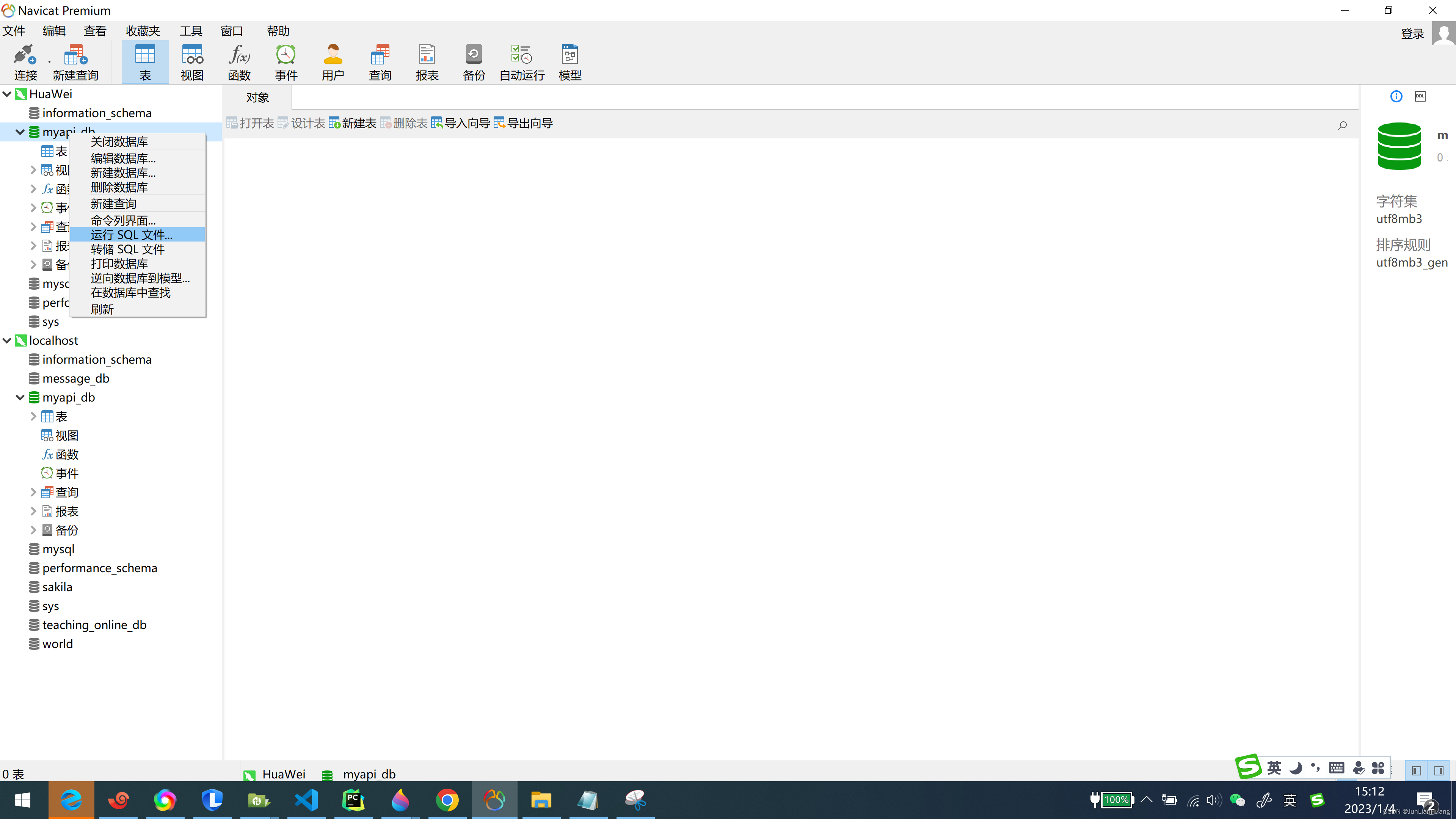Choose 运行 SQL 文件... in context menu
This screenshot has height=819, width=1456.
137,235
